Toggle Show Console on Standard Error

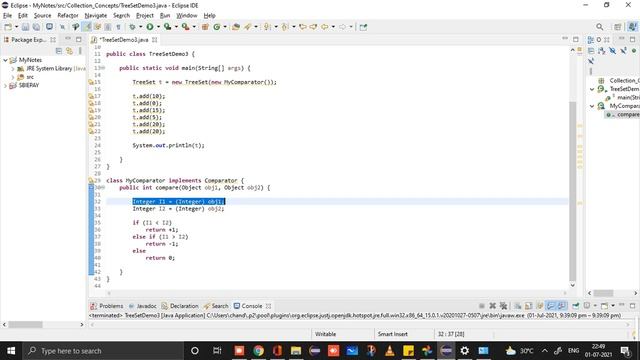pyautogui.click(x=562, y=306)
